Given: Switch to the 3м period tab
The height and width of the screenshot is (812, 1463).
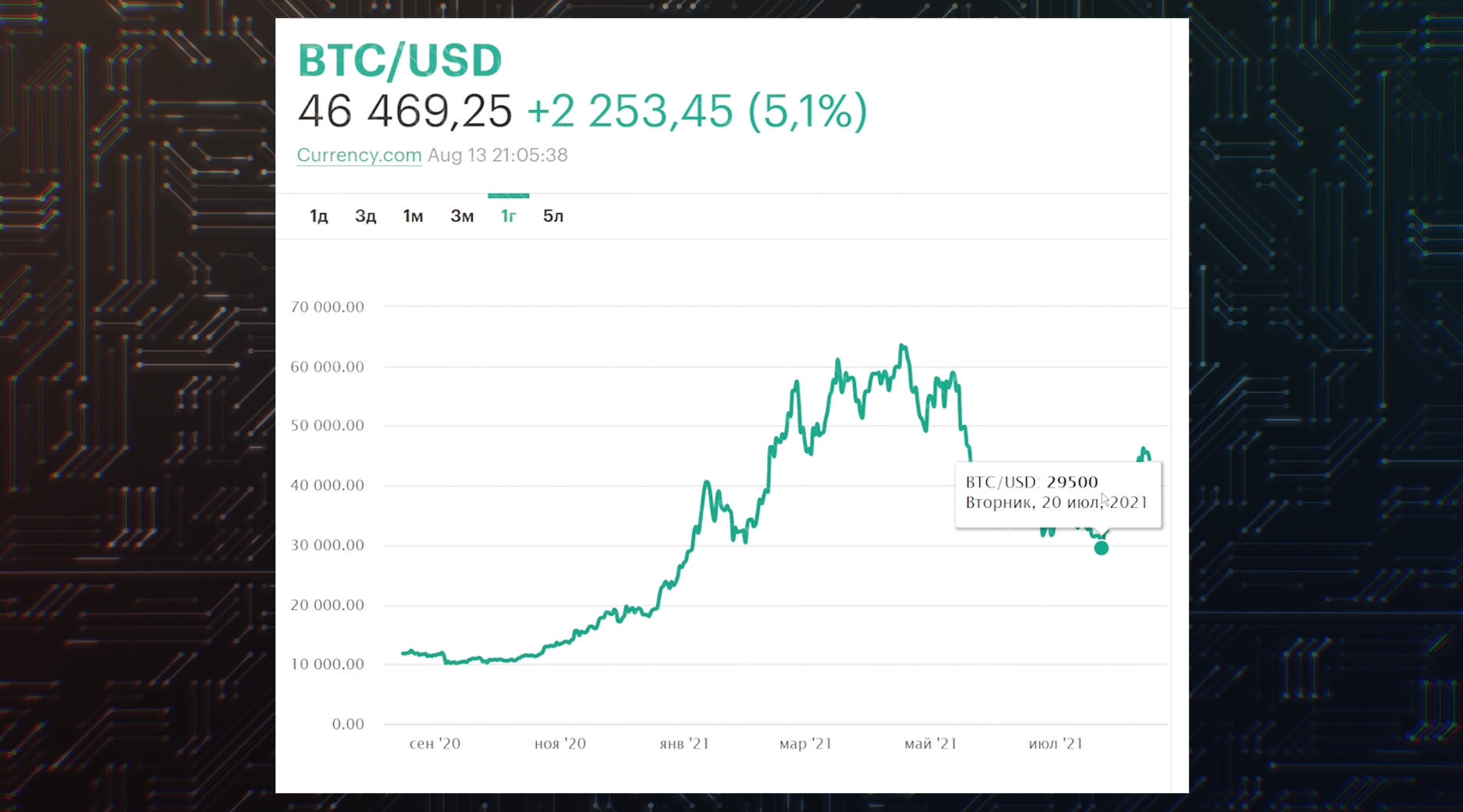Looking at the screenshot, I should (x=462, y=216).
